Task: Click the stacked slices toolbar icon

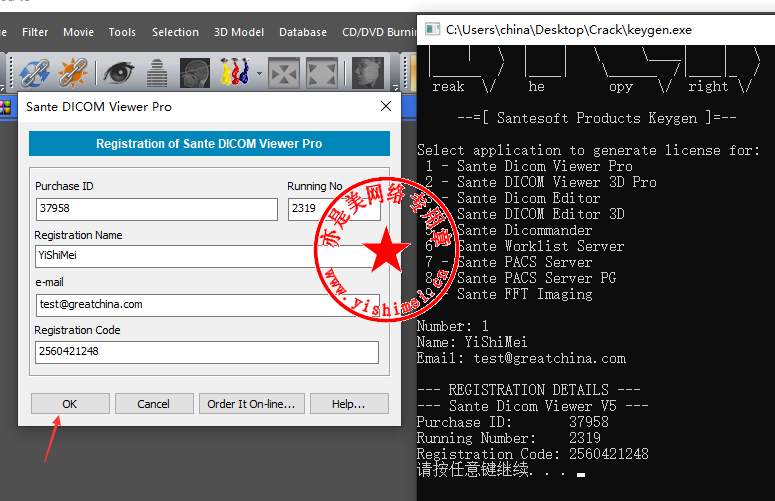Action: (x=157, y=72)
